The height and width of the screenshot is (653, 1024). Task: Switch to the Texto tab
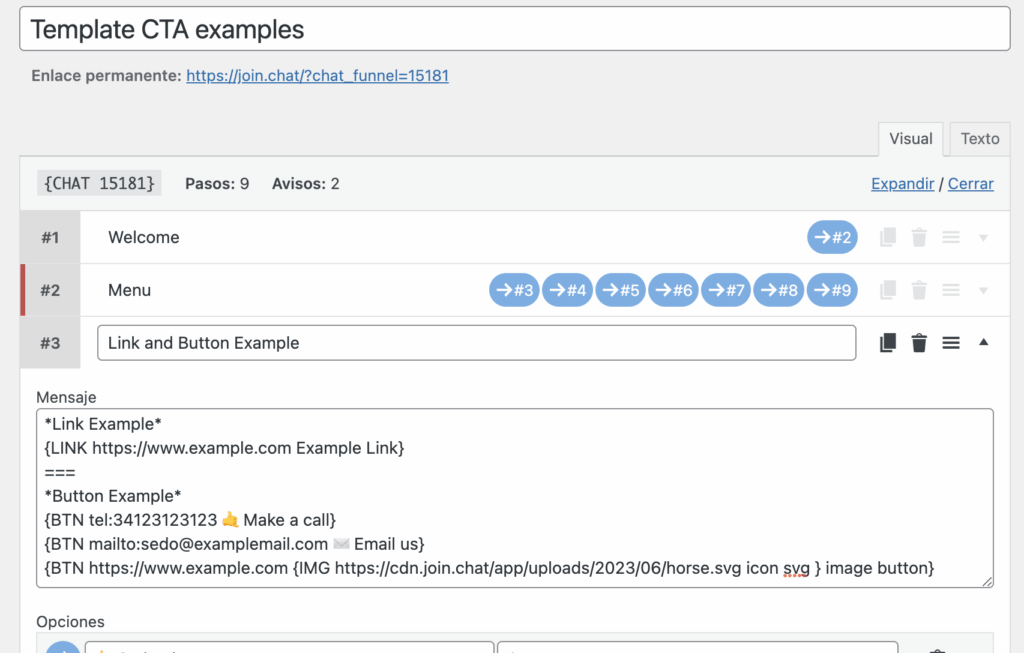979,139
